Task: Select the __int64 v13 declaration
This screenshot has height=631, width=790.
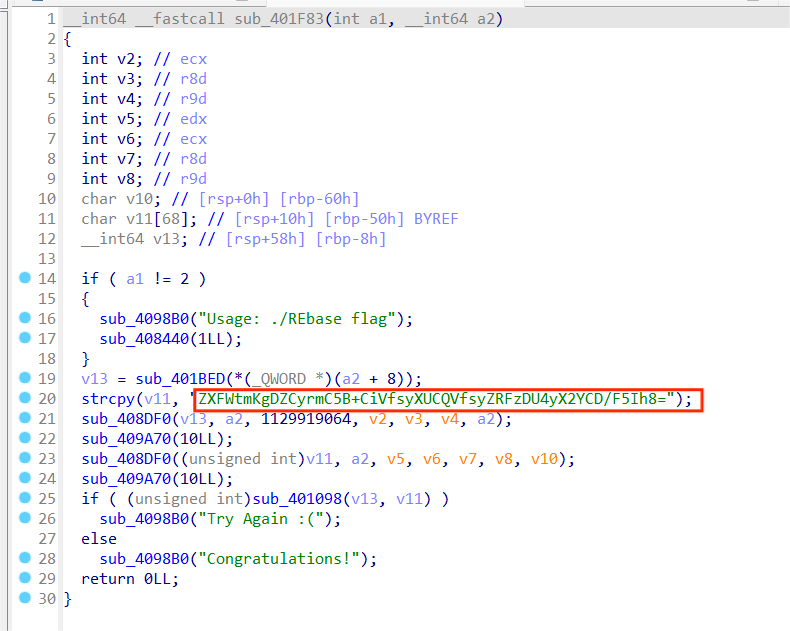Action: 135,239
